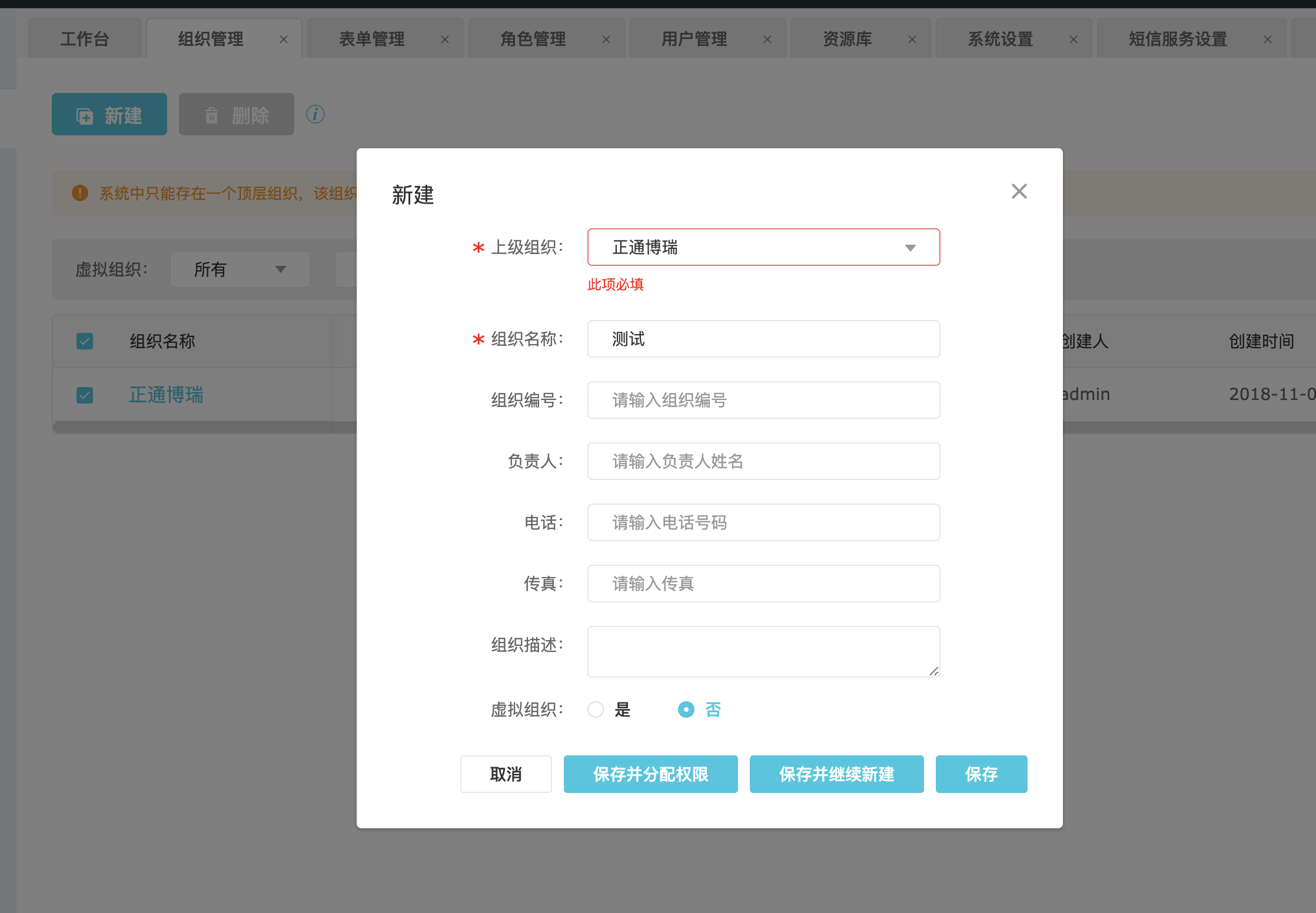Close the 资源库 tab using its X
1316x913 pixels.
pyautogui.click(x=912, y=39)
